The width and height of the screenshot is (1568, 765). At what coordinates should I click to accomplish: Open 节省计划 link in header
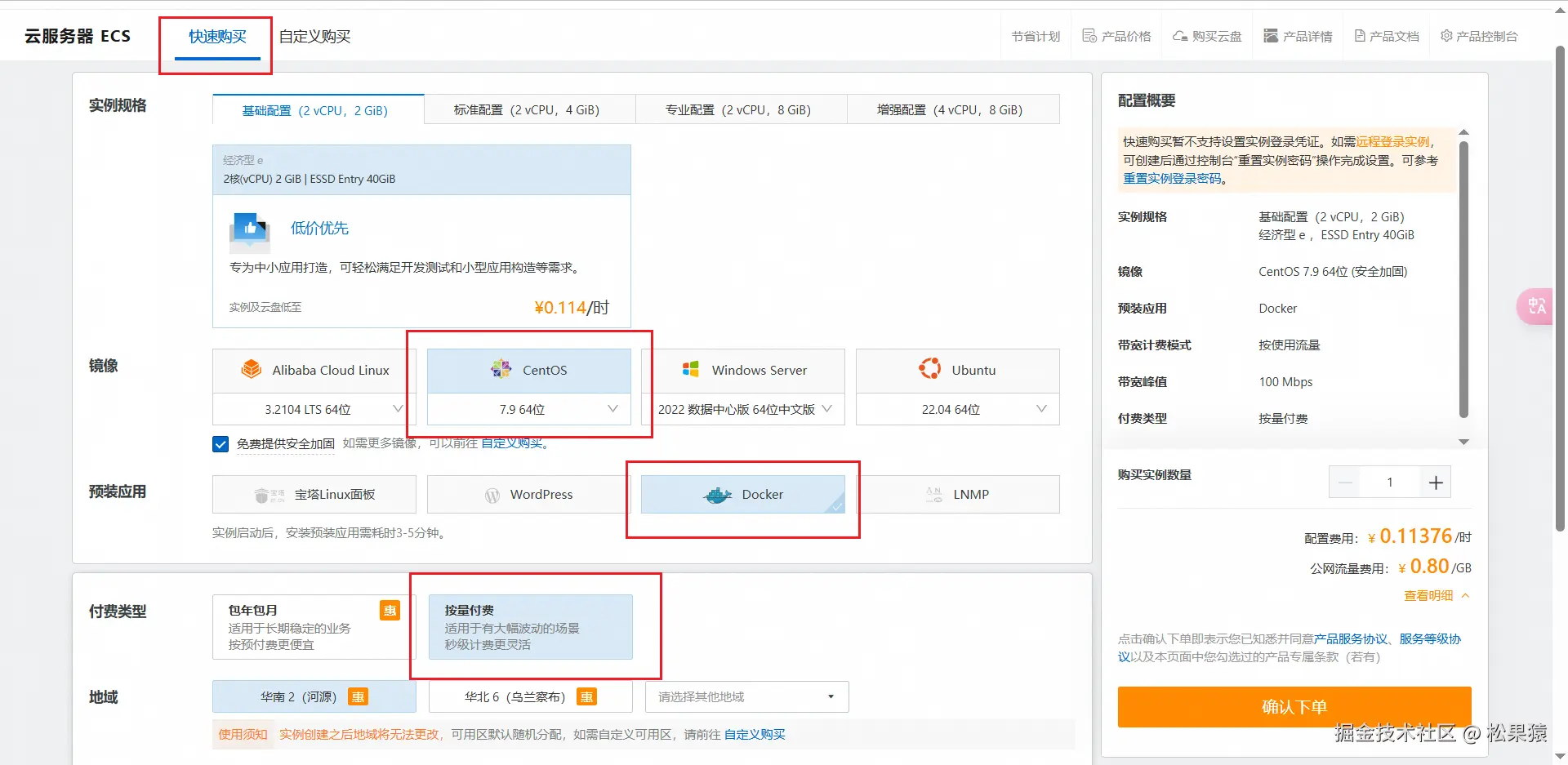point(1036,36)
